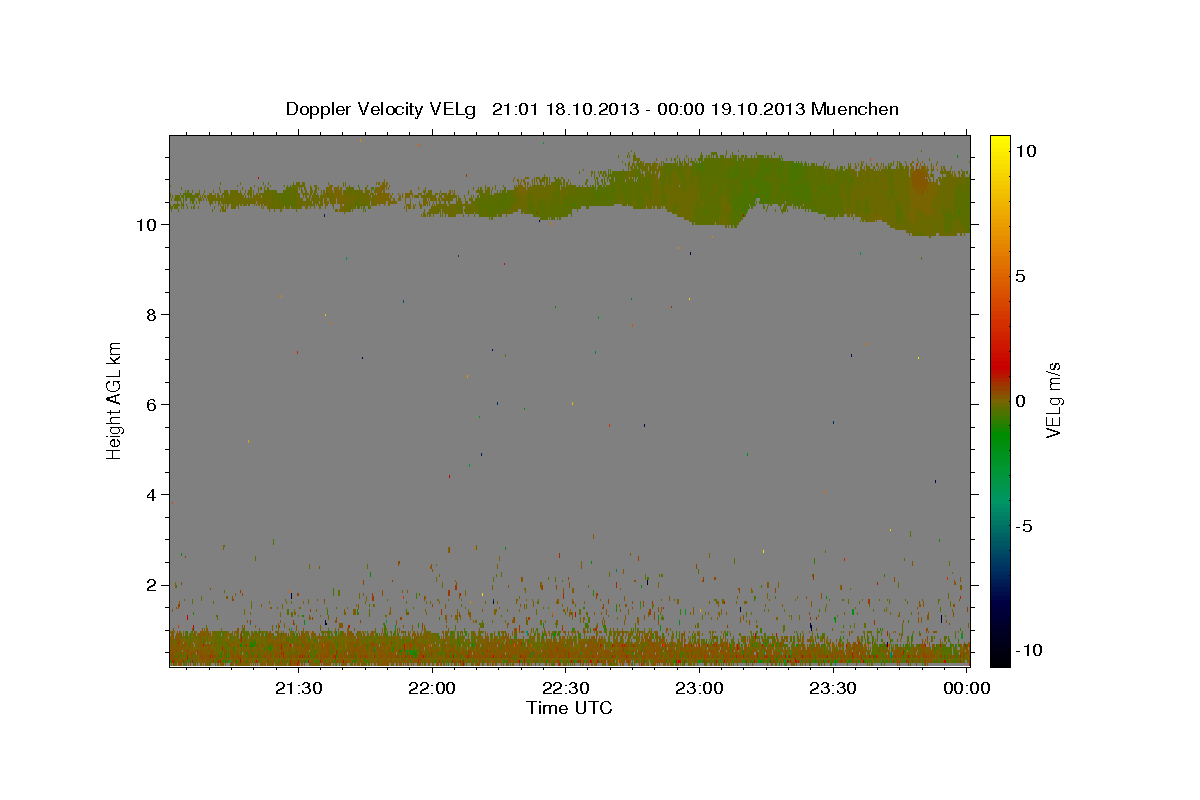
Task: Pick the black bottom of the colorbar
Action: click(1000, 655)
